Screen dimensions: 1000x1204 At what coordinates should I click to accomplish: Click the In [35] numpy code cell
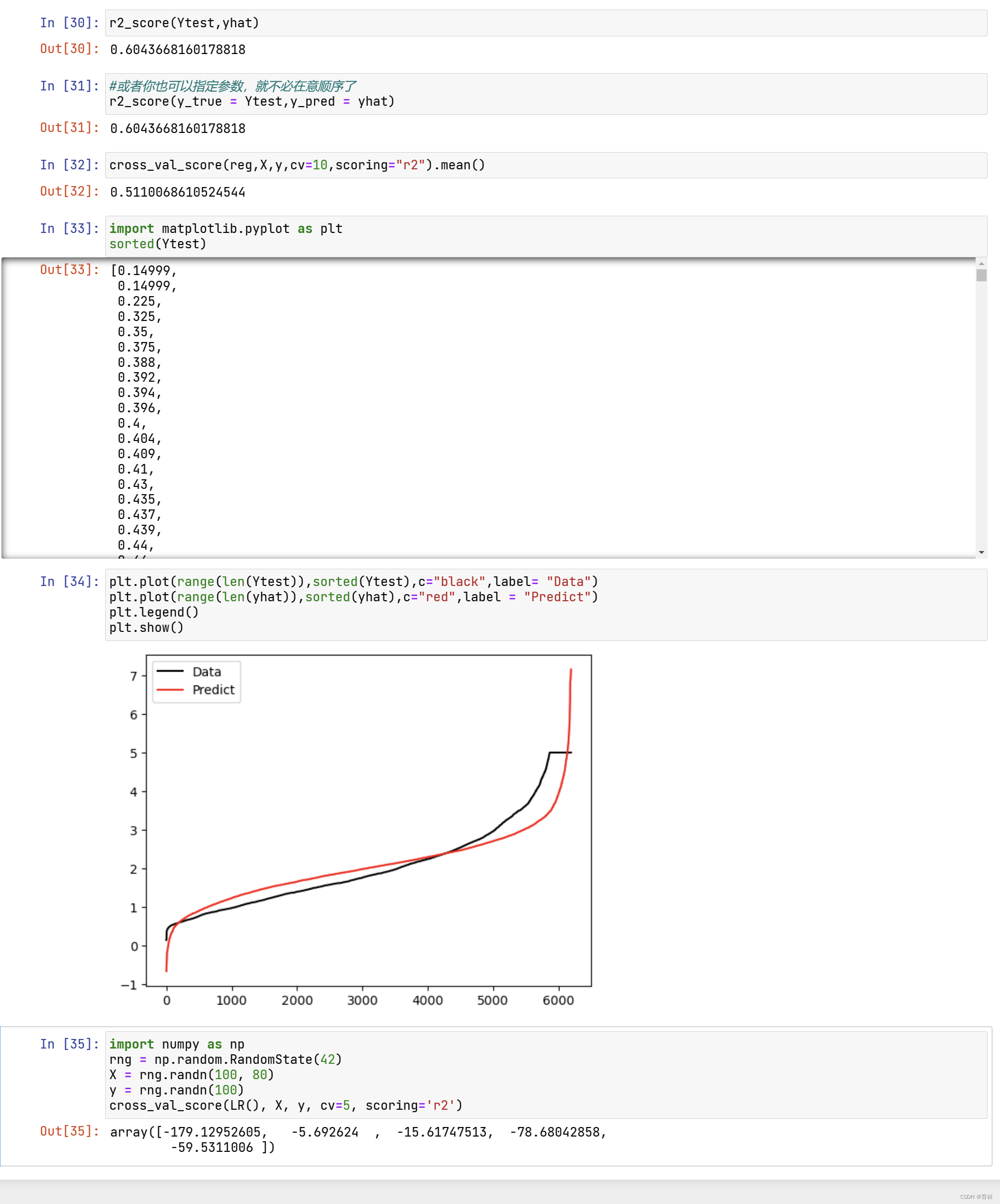[546, 1075]
